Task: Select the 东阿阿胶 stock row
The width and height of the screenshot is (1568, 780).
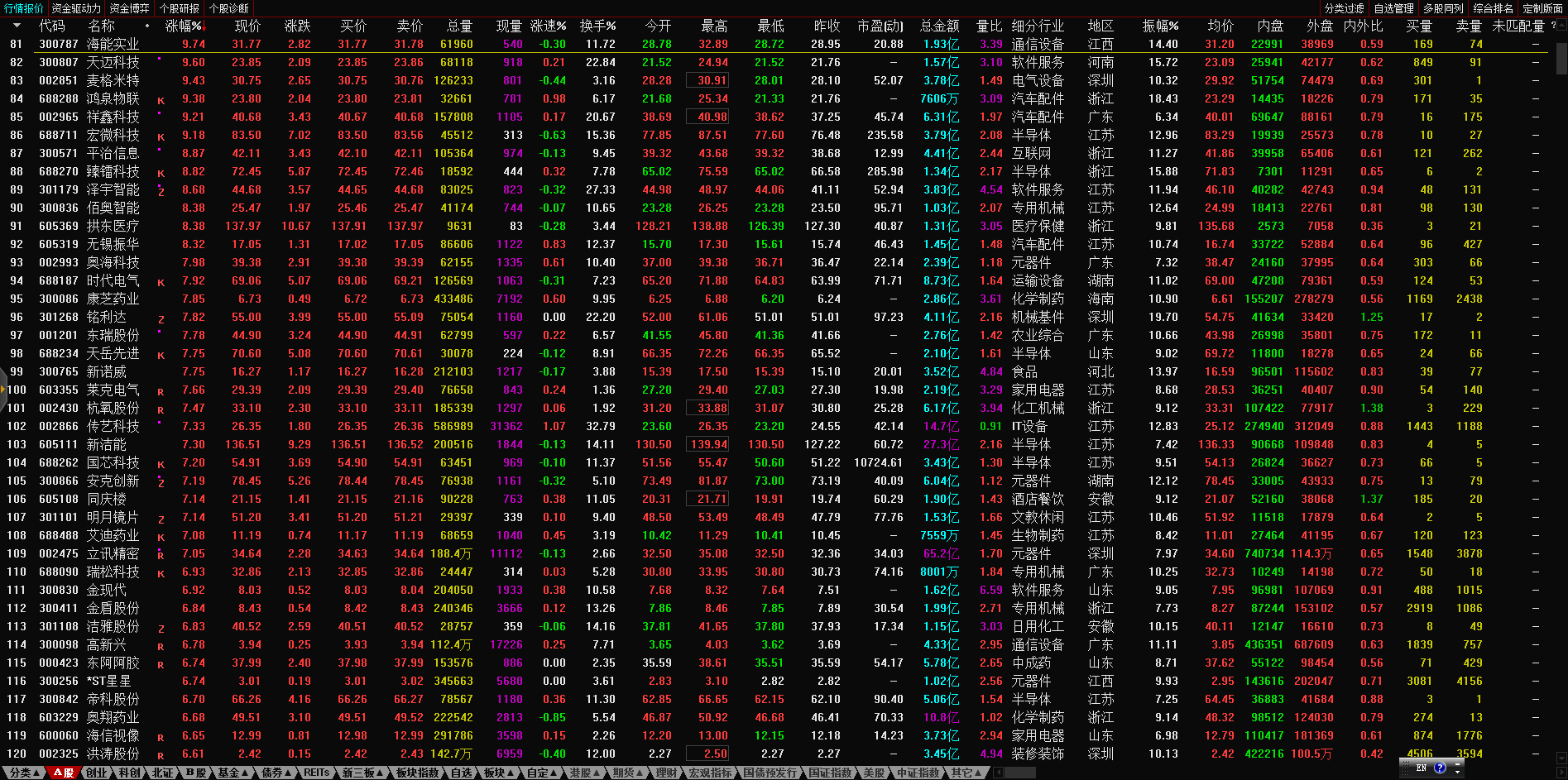Action: [113, 663]
